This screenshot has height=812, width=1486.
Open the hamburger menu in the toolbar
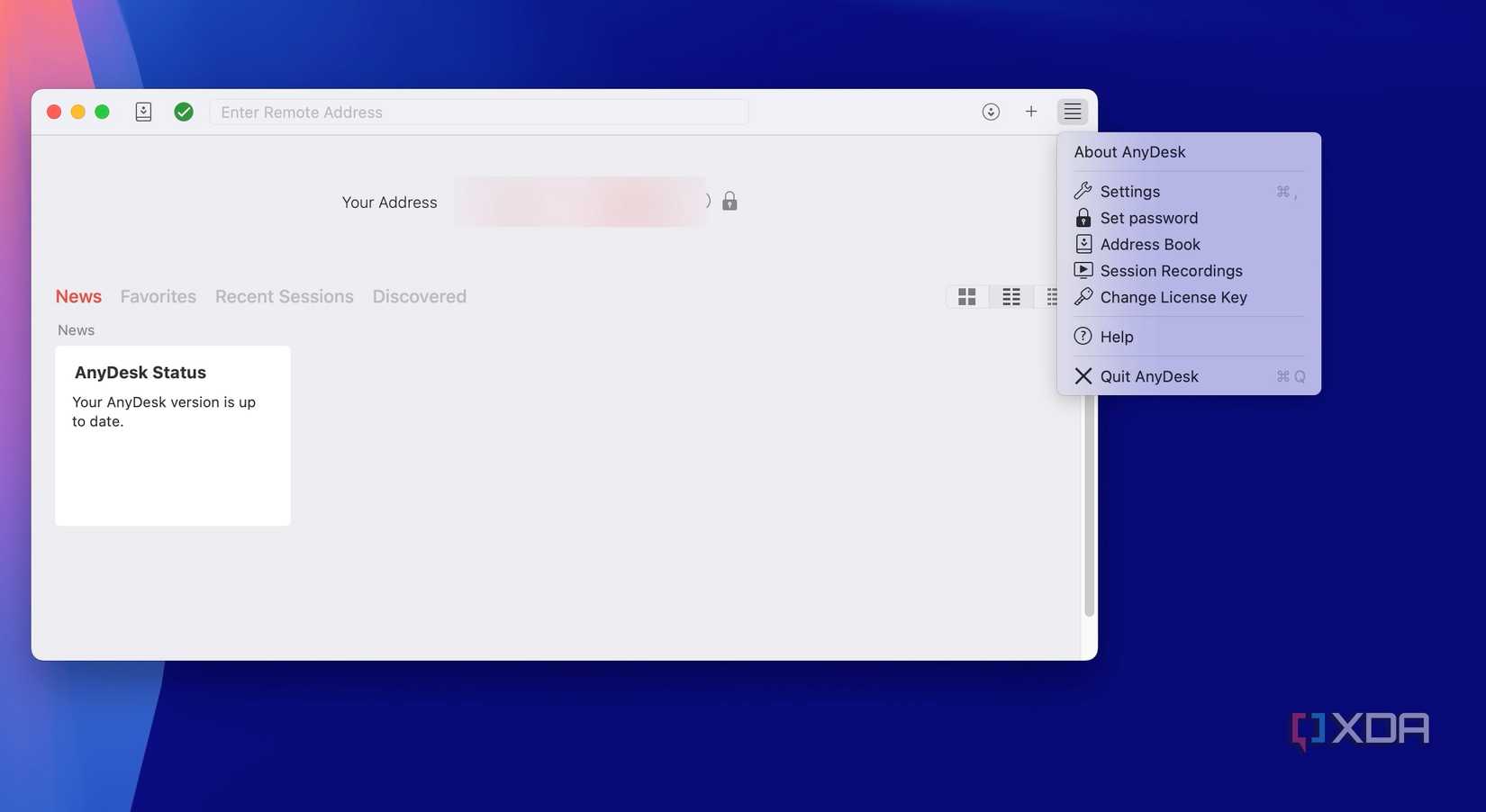coord(1072,111)
